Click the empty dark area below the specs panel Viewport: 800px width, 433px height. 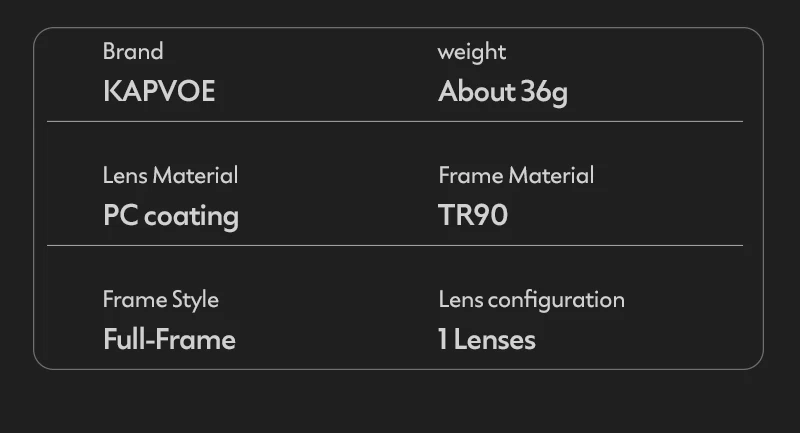click(x=400, y=402)
